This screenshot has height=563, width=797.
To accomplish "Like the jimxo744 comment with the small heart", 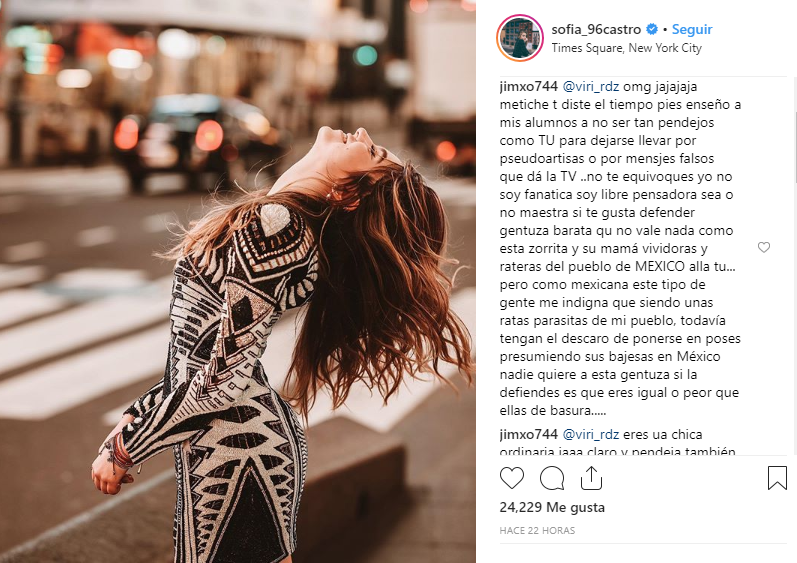I will [x=764, y=247].
